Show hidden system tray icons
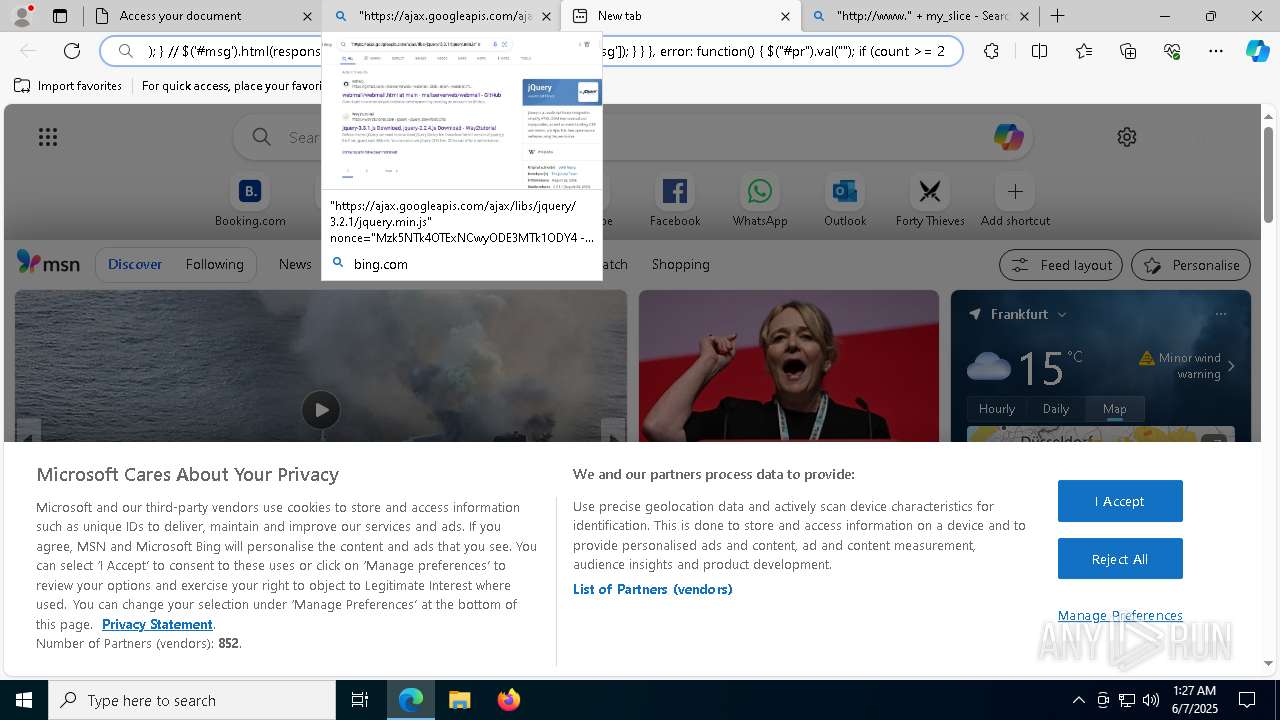 (1078, 700)
